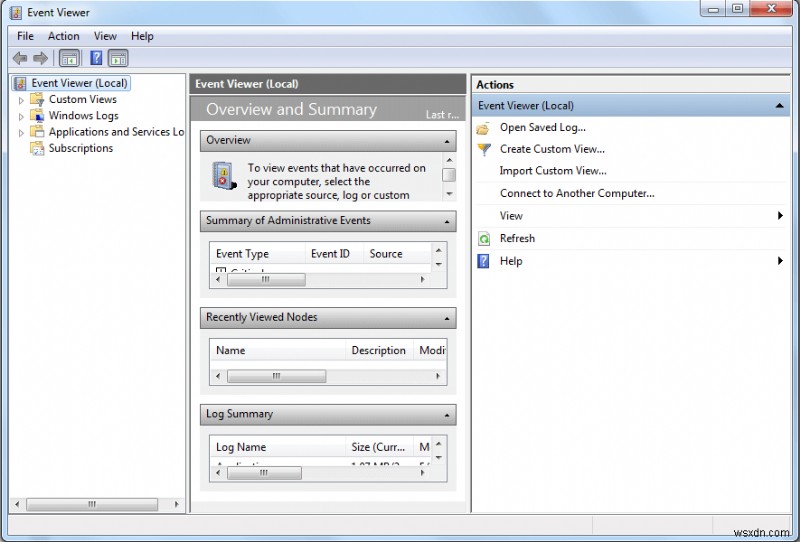800x542 pixels.
Task: Click the Event Viewer title bar icon
Action: (16, 13)
